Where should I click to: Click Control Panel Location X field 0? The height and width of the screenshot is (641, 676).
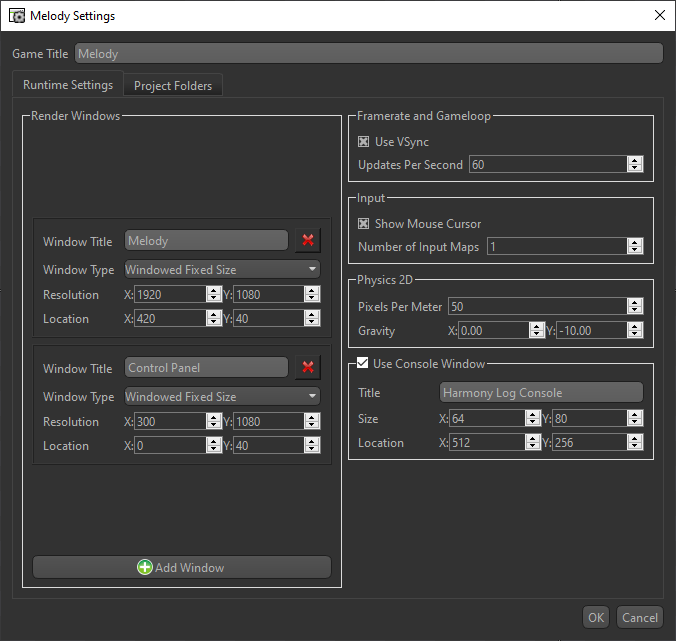170,445
